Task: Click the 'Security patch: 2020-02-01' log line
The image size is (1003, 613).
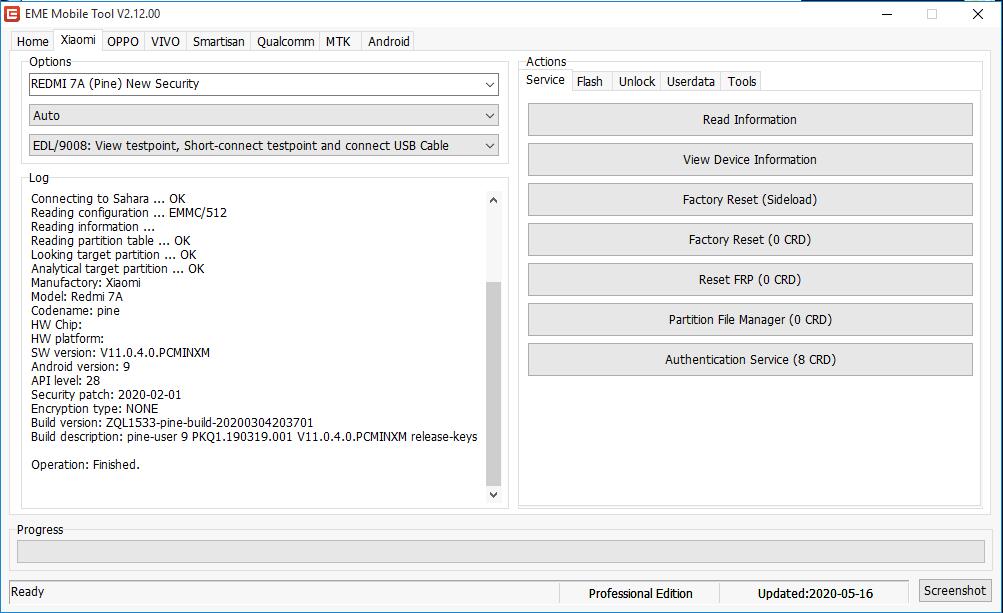Action: 106,395
